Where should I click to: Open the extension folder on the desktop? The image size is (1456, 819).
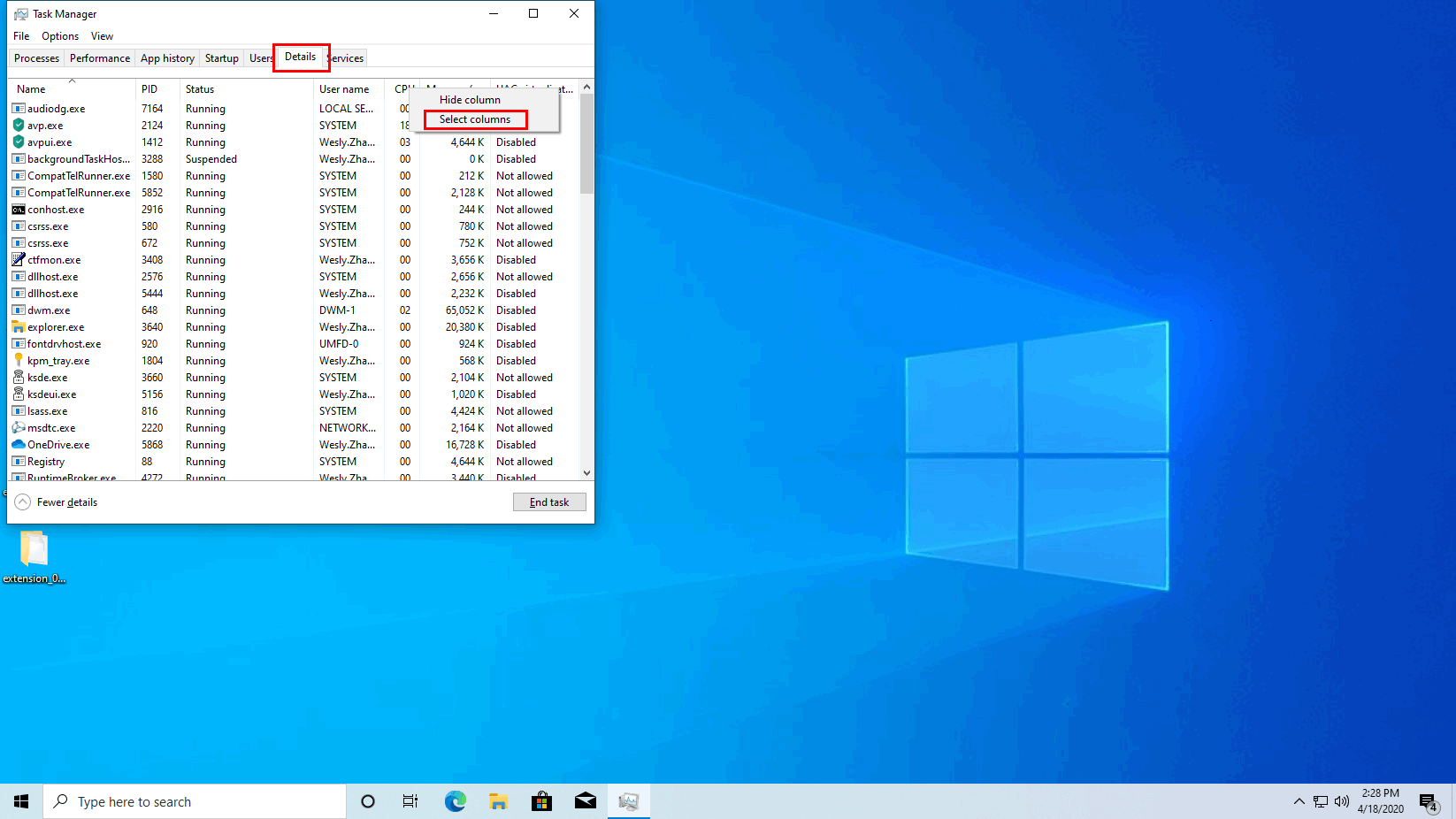pyautogui.click(x=34, y=557)
